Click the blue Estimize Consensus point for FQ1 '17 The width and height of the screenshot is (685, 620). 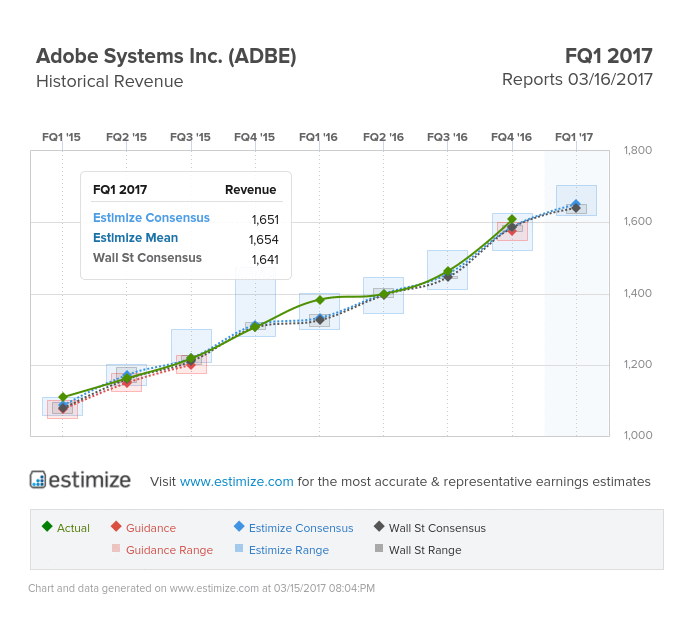(576, 204)
